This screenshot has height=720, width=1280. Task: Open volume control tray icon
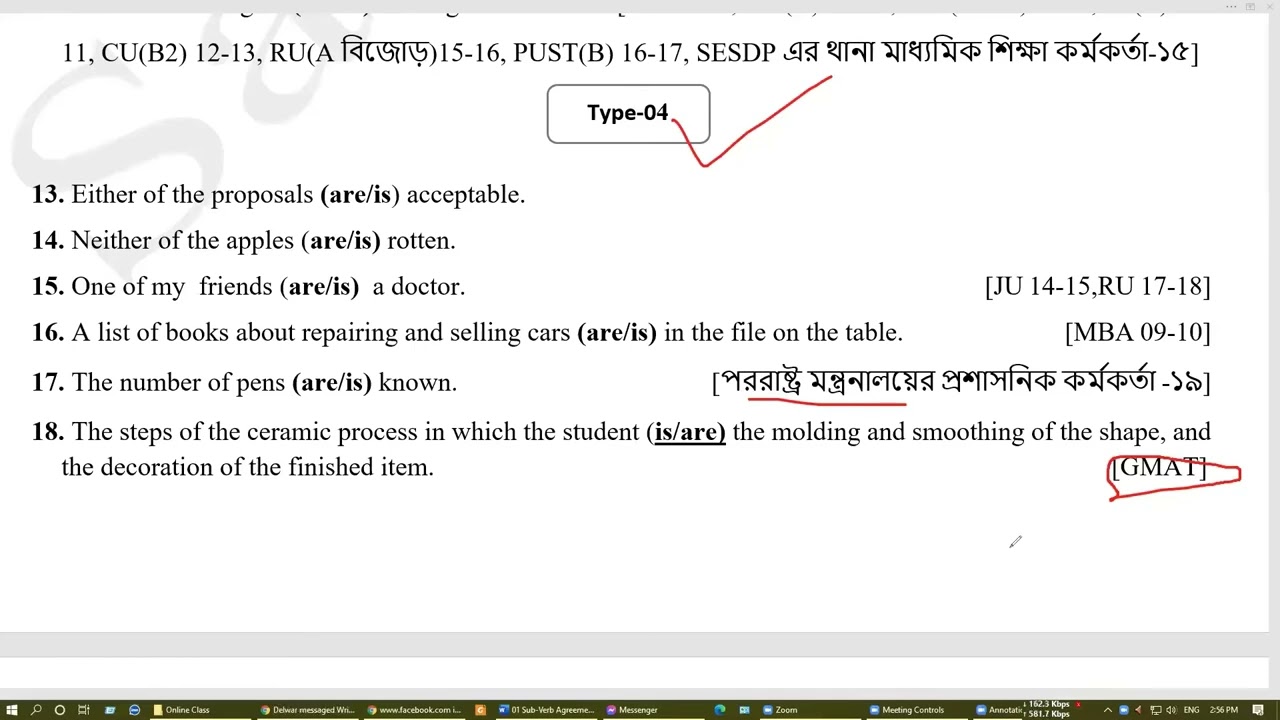(x=1171, y=710)
